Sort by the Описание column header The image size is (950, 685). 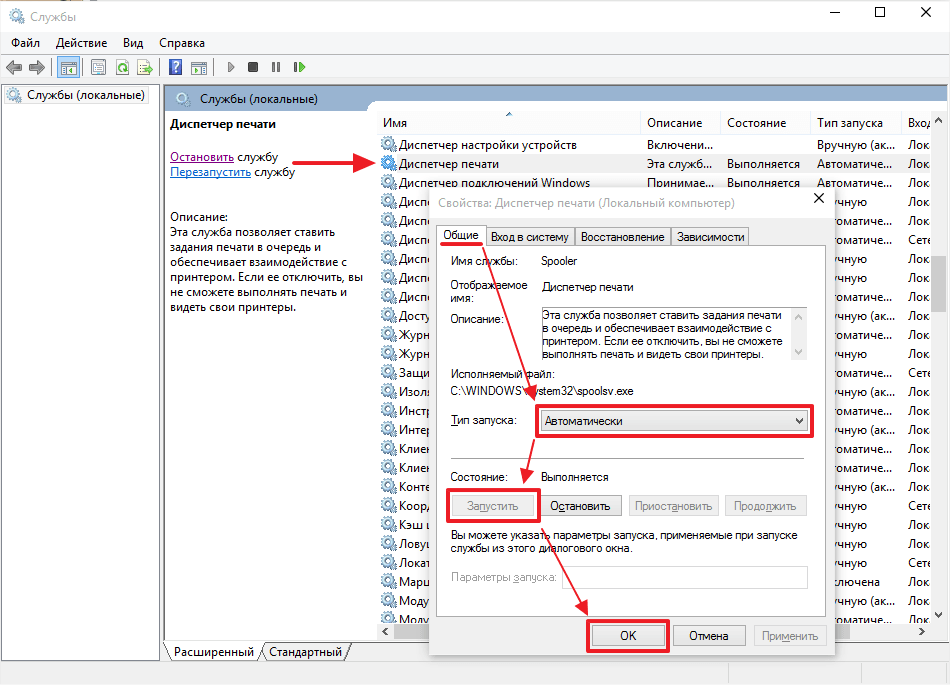tap(680, 122)
